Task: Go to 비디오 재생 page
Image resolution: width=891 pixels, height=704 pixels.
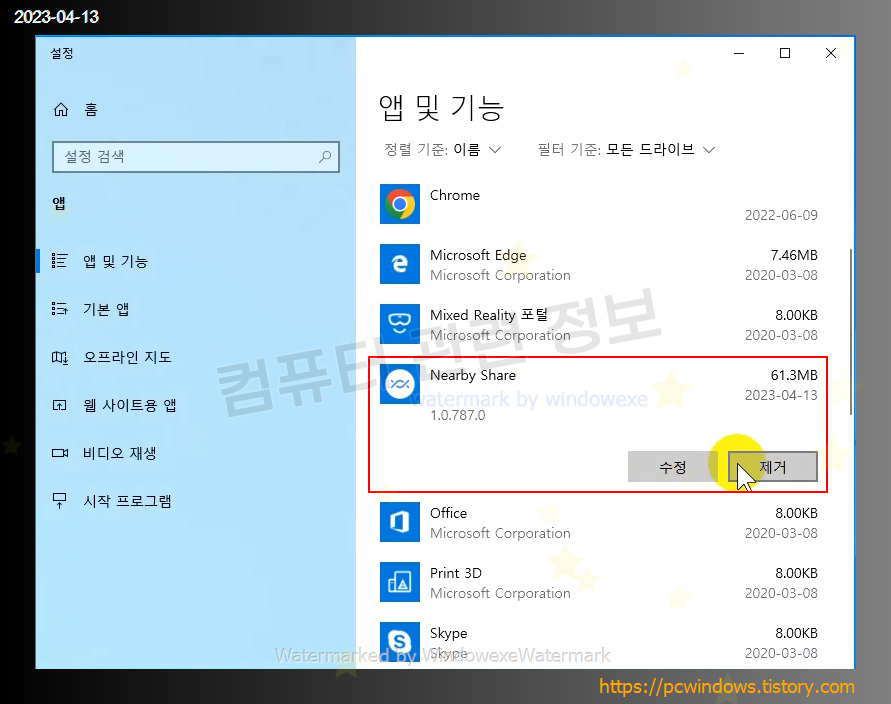Action: (119, 453)
